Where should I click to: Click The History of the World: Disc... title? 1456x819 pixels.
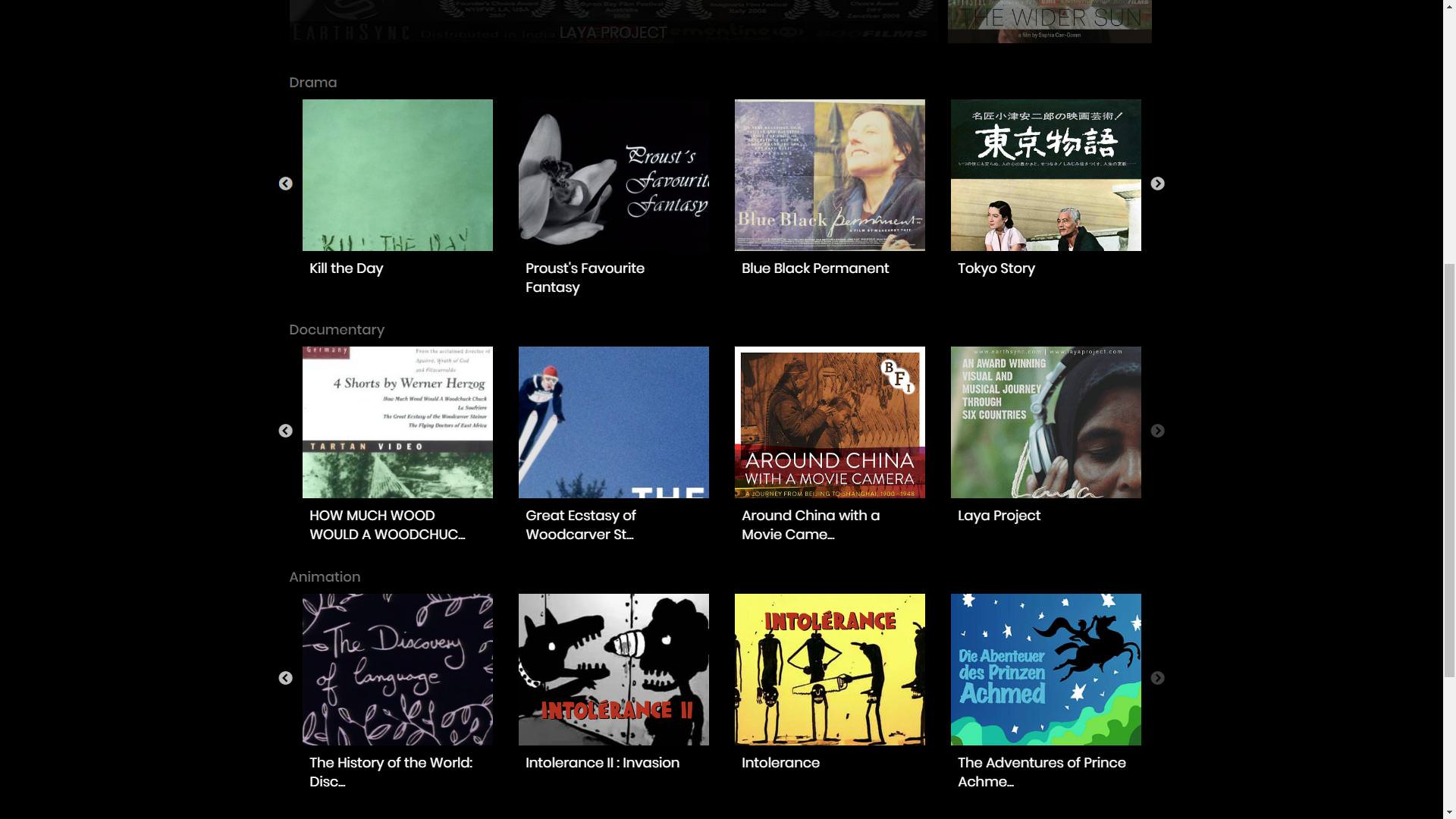(391, 772)
